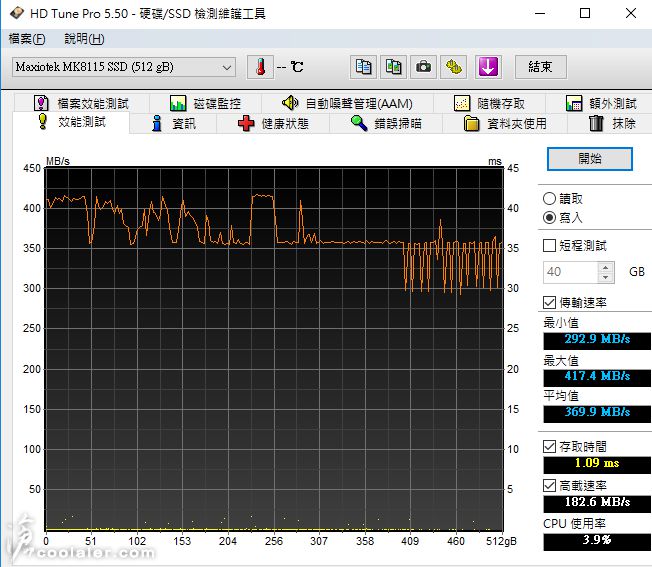Switch to the 抹除 tab
Screen dimensions: 652x567
point(611,123)
